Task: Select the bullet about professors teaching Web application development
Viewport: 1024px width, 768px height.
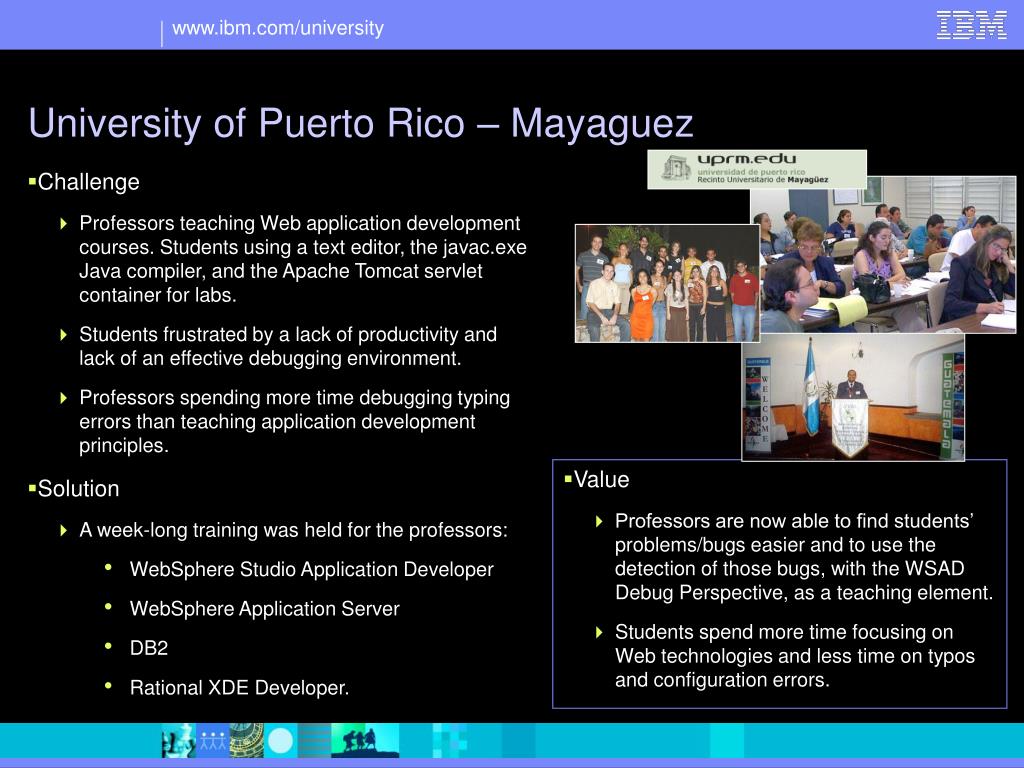Action: coord(303,259)
